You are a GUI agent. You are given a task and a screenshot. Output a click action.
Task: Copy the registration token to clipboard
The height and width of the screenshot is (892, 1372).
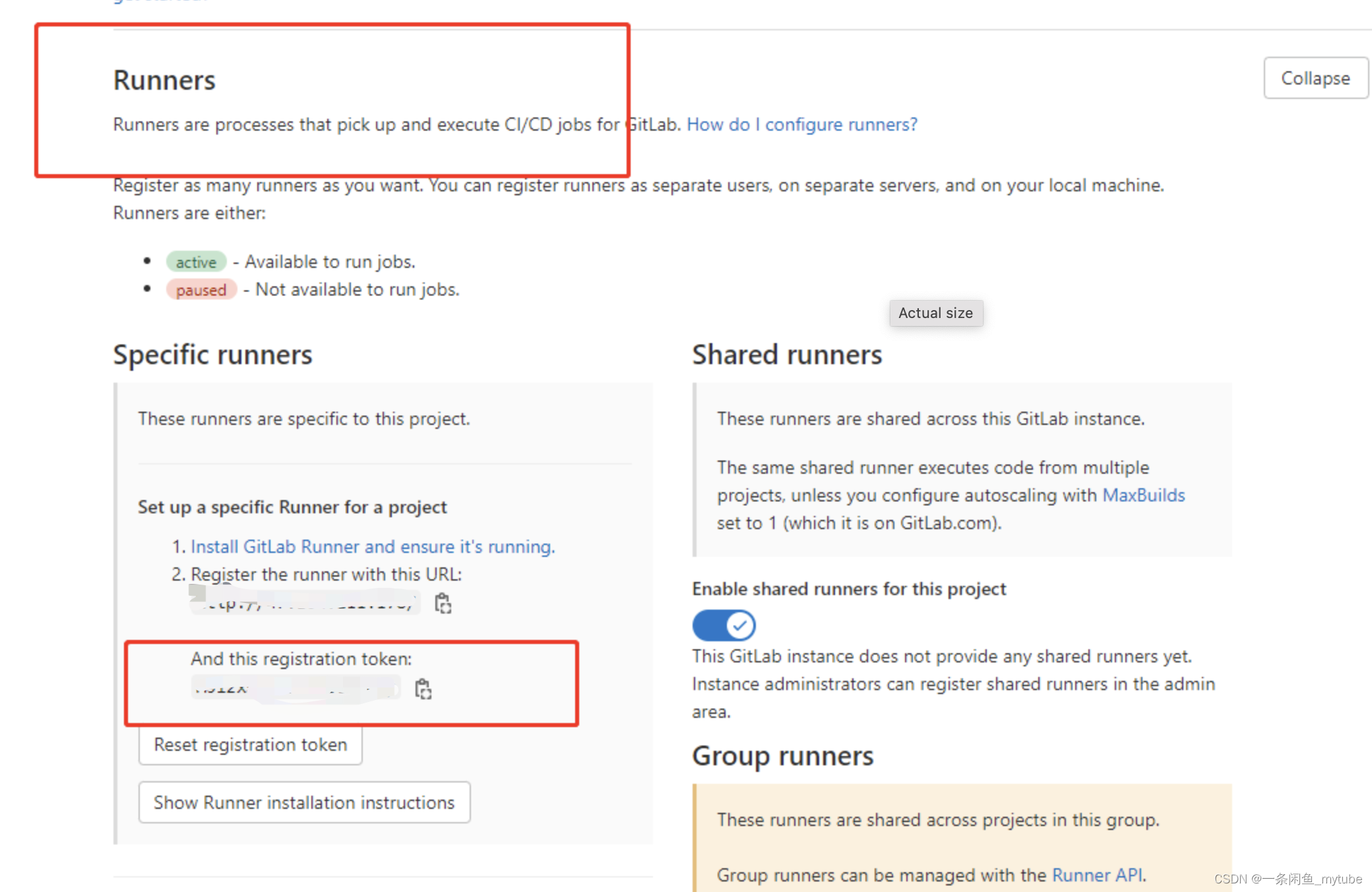tap(423, 689)
